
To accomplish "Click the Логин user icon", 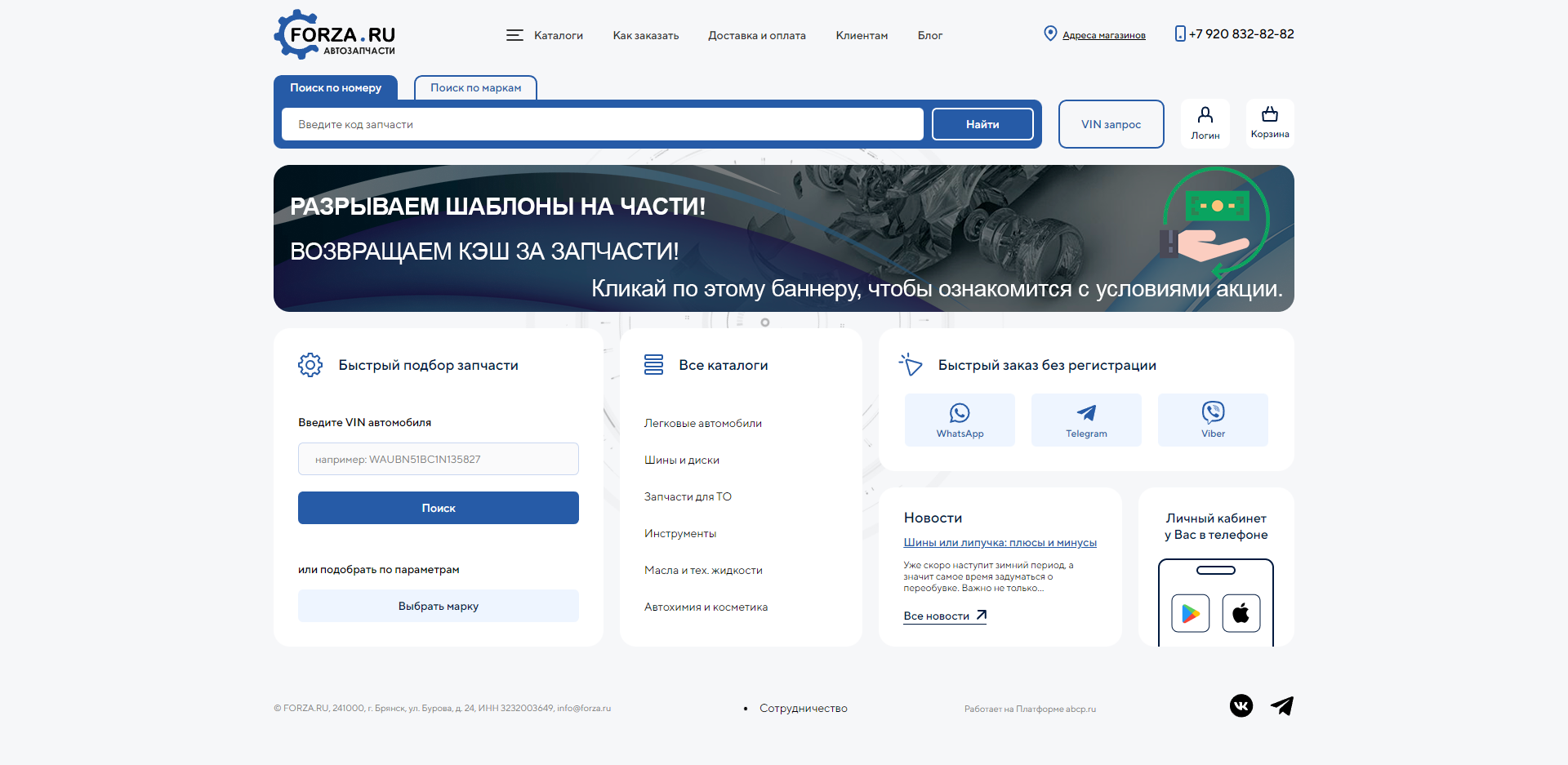I will point(1205,123).
